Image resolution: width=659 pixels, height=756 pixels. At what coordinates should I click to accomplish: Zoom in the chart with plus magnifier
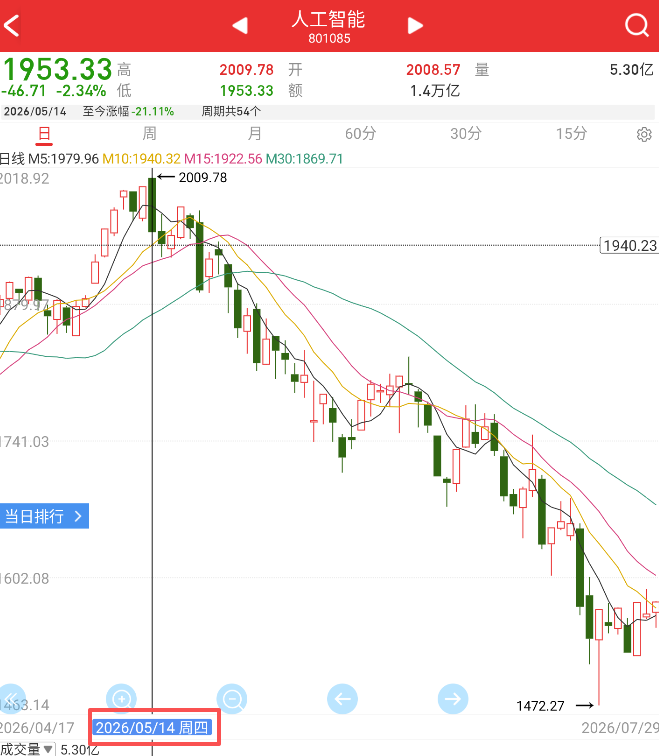pyautogui.click(x=121, y=699)
